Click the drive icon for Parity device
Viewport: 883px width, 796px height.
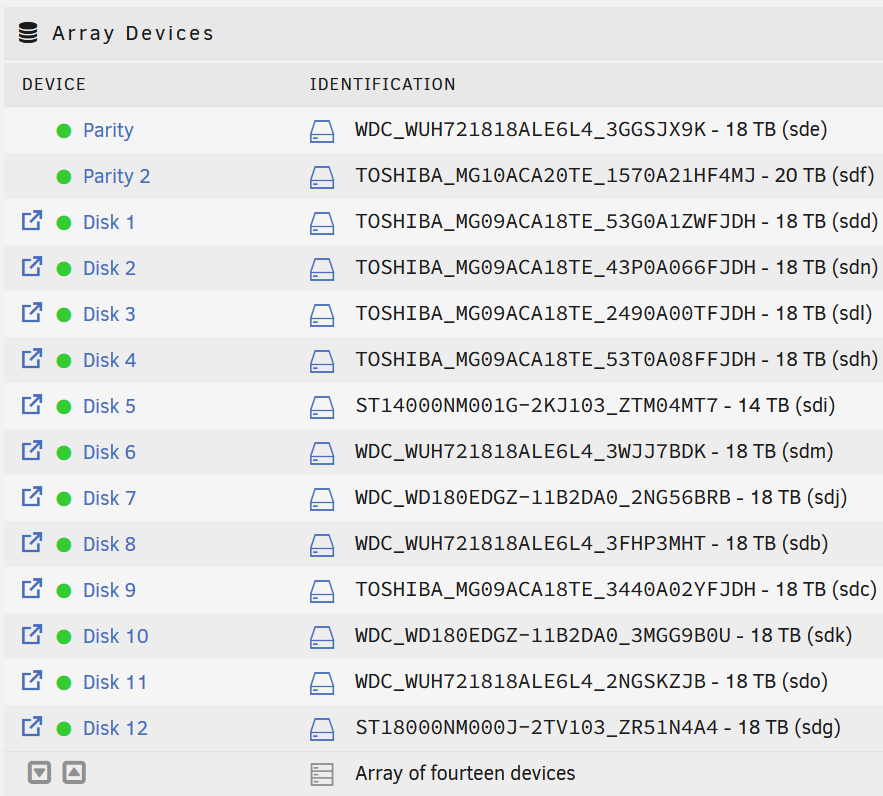tap(322, 131)
